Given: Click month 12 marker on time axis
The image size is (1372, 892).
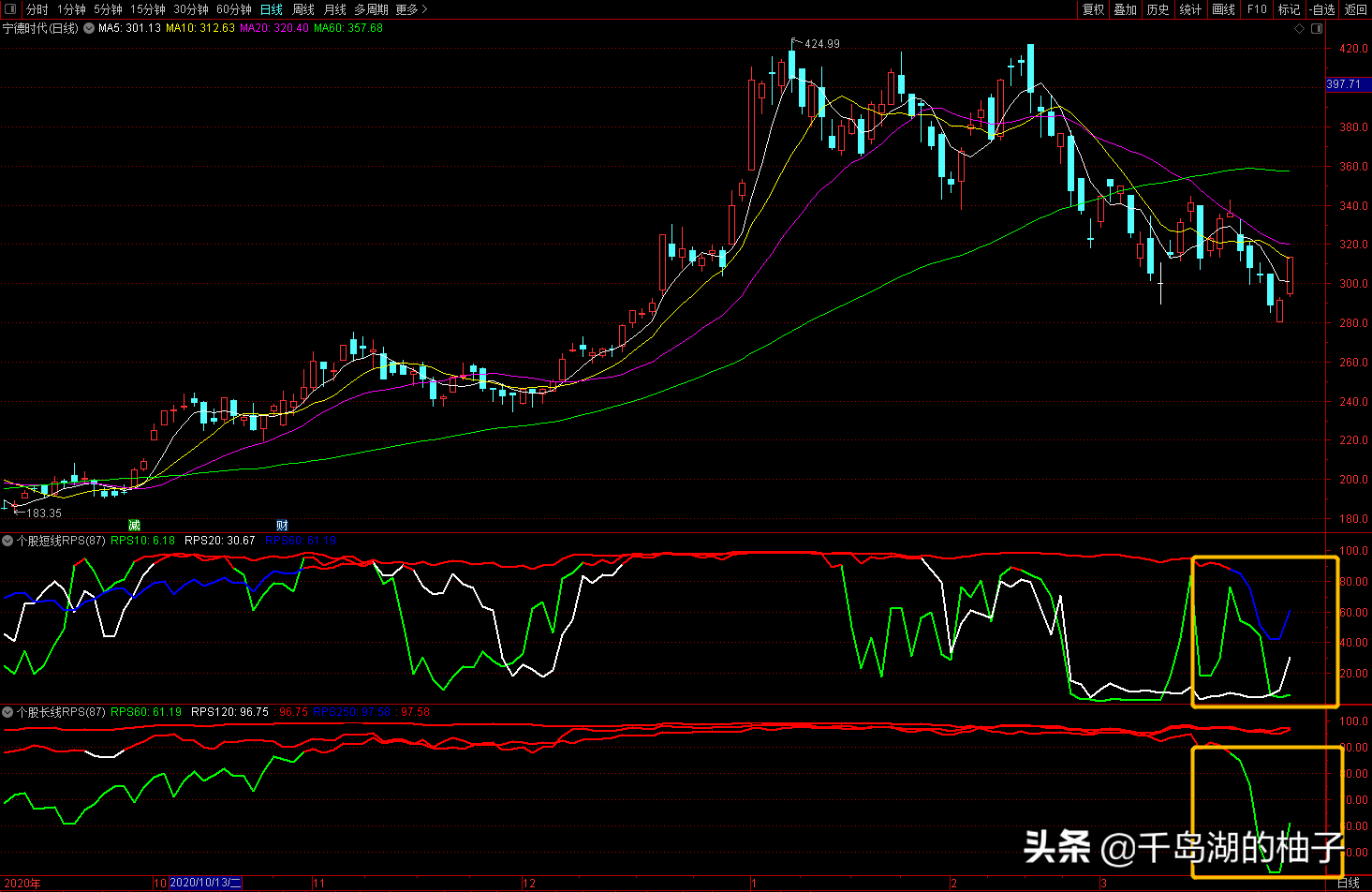Looking at the screenshot, I should pos(529,884).
